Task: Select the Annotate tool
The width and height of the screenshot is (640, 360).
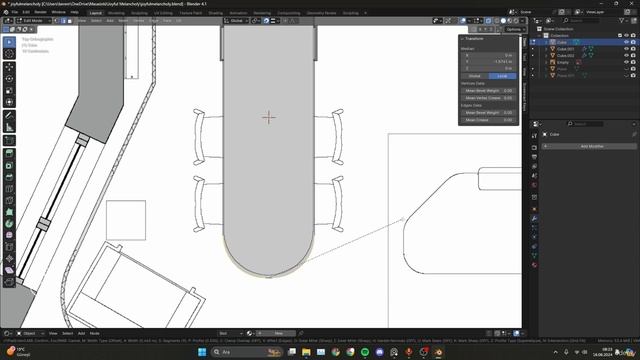Action: coord(9,116)
